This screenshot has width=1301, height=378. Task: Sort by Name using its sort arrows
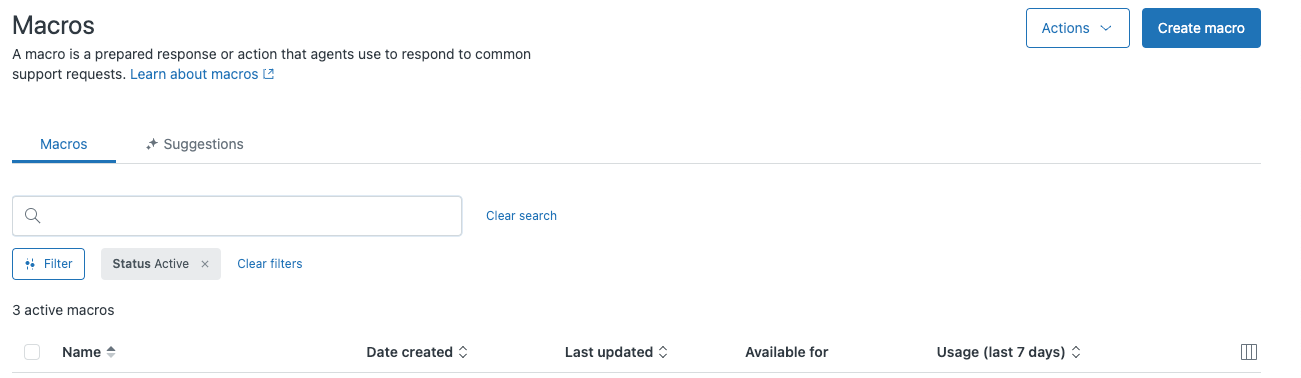coord(111,352)
